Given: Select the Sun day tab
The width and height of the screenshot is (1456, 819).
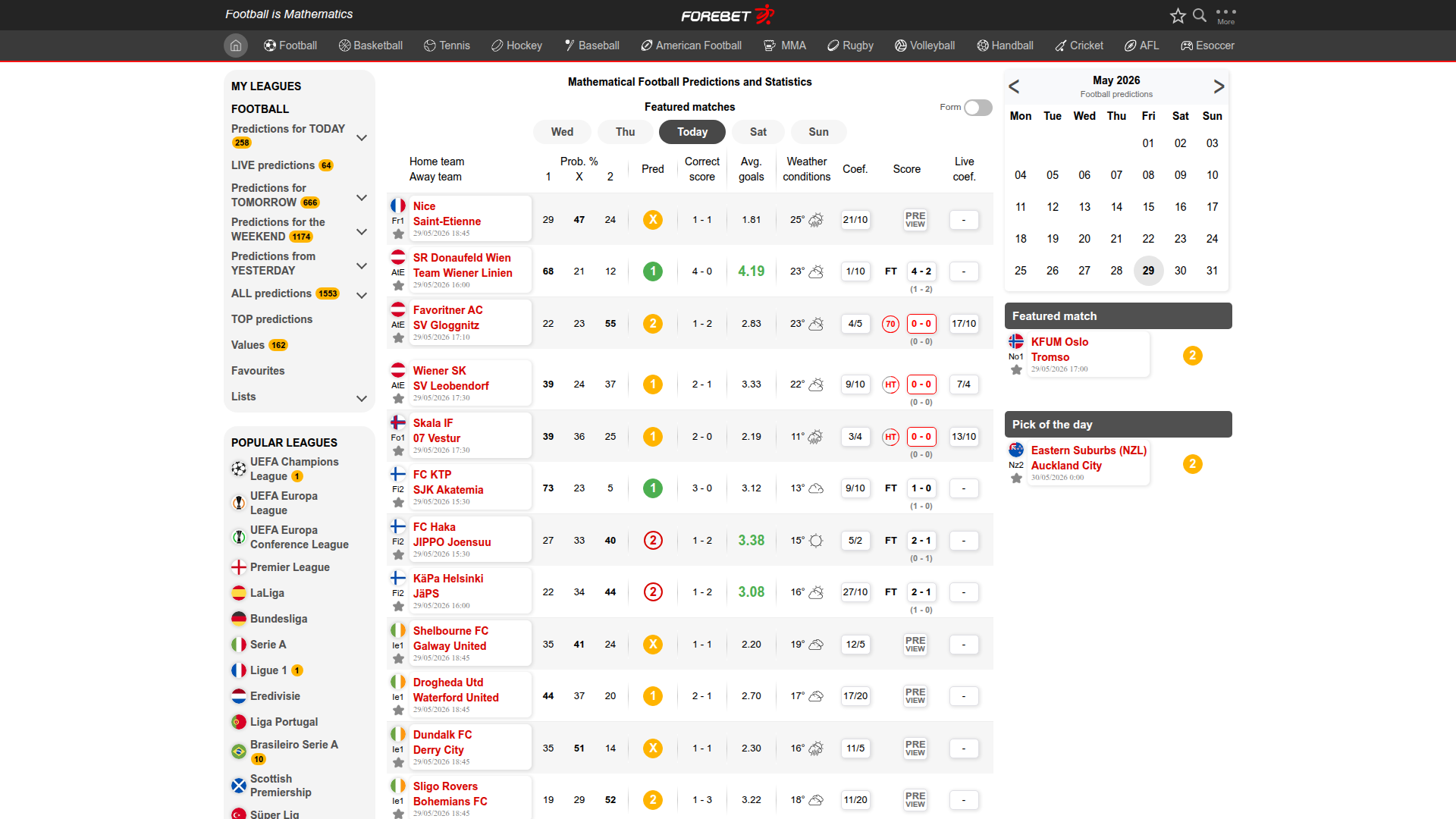Looking at the screenshot, I should click(819, 132).
